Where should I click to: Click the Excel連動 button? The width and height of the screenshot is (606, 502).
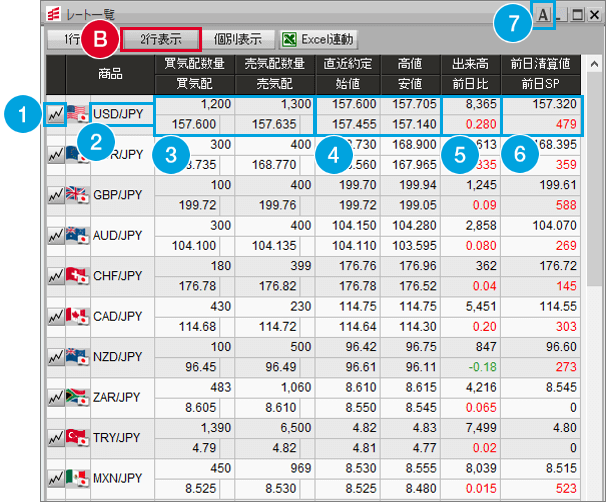point(318,39)
